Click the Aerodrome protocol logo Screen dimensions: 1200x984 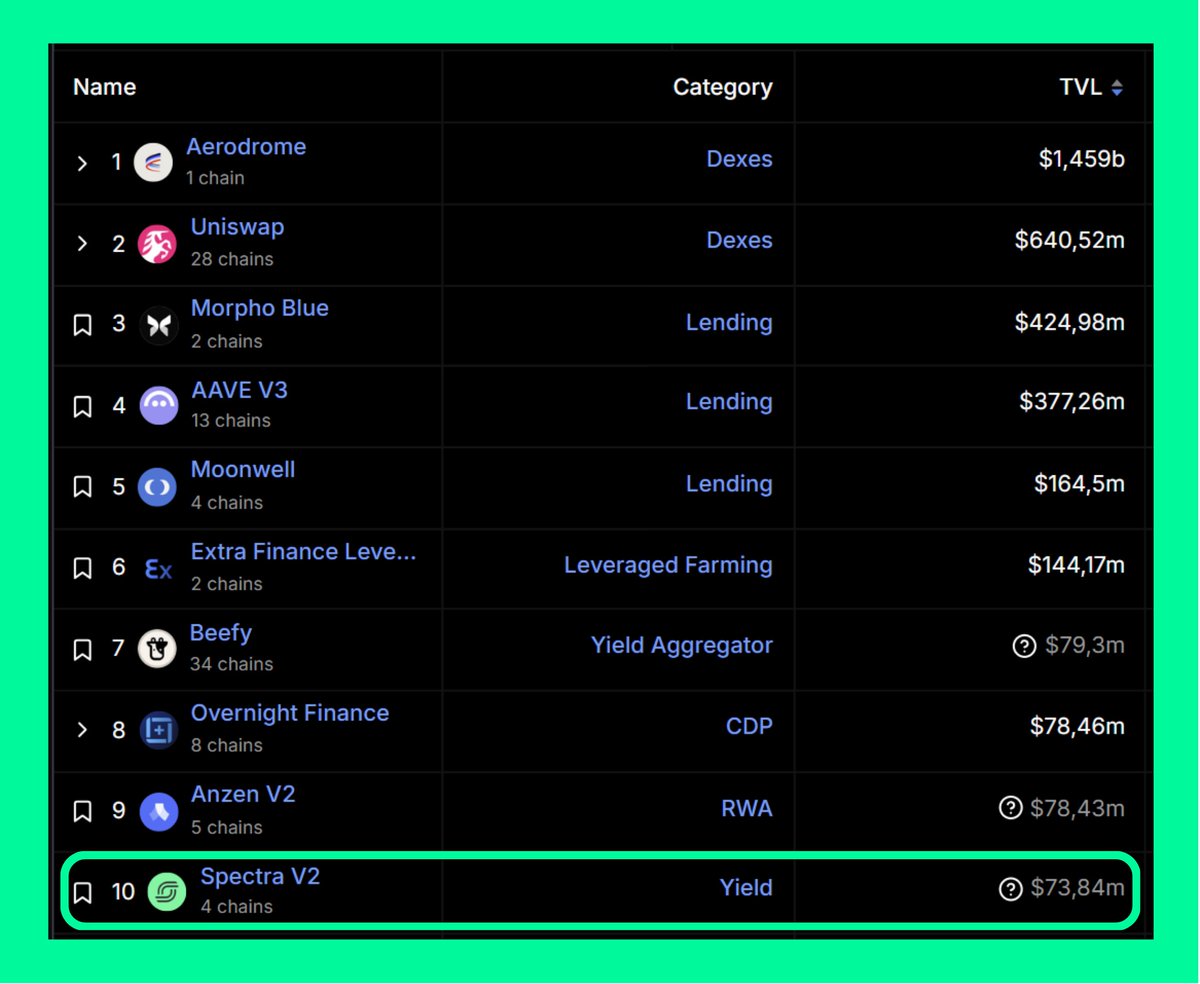(x=153, y=163)
